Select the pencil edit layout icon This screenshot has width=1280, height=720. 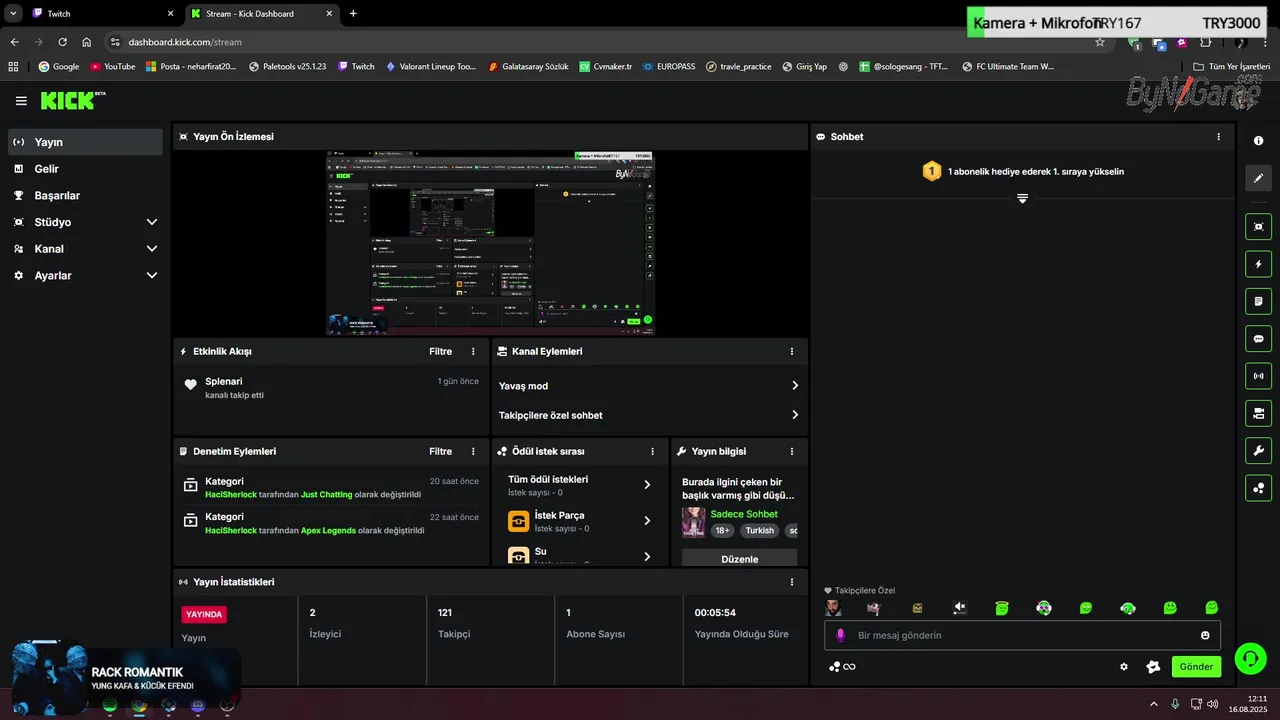point(1259,178)
